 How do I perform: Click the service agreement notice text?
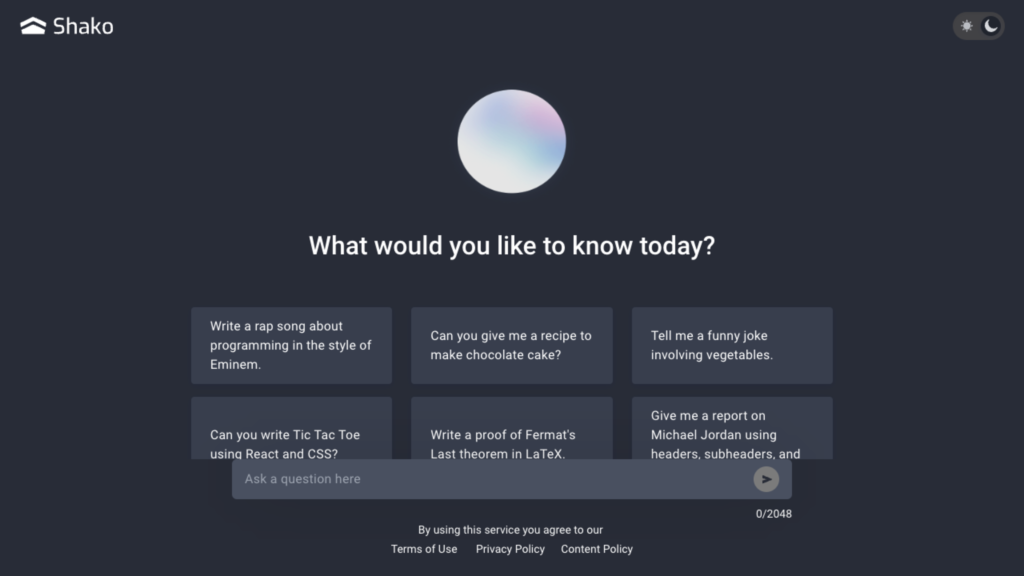click(x=511, y=530)
